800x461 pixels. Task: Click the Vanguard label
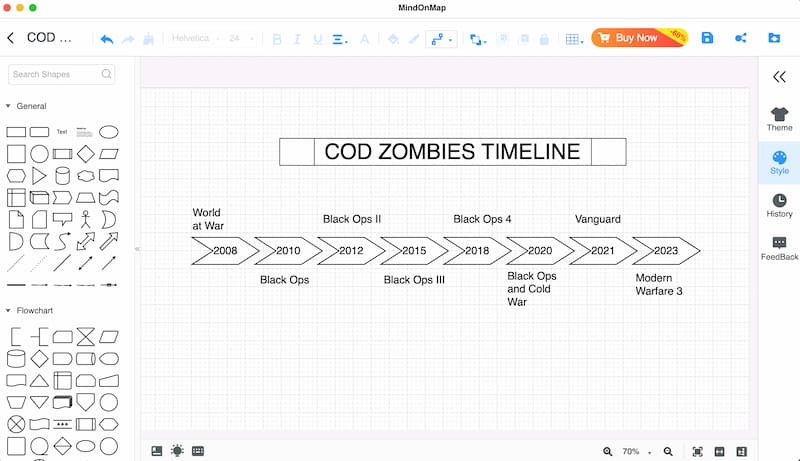tap(597, 219)
